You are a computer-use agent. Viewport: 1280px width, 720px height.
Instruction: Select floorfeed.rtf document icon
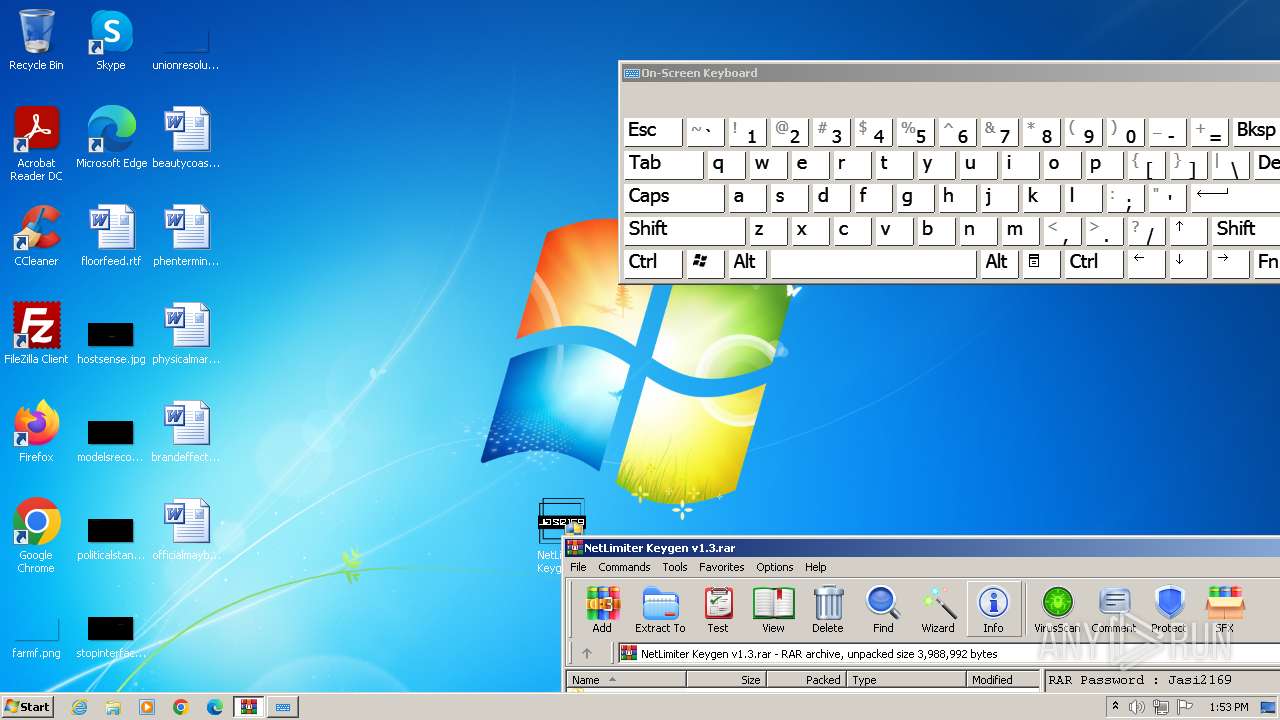pos(111,236)
